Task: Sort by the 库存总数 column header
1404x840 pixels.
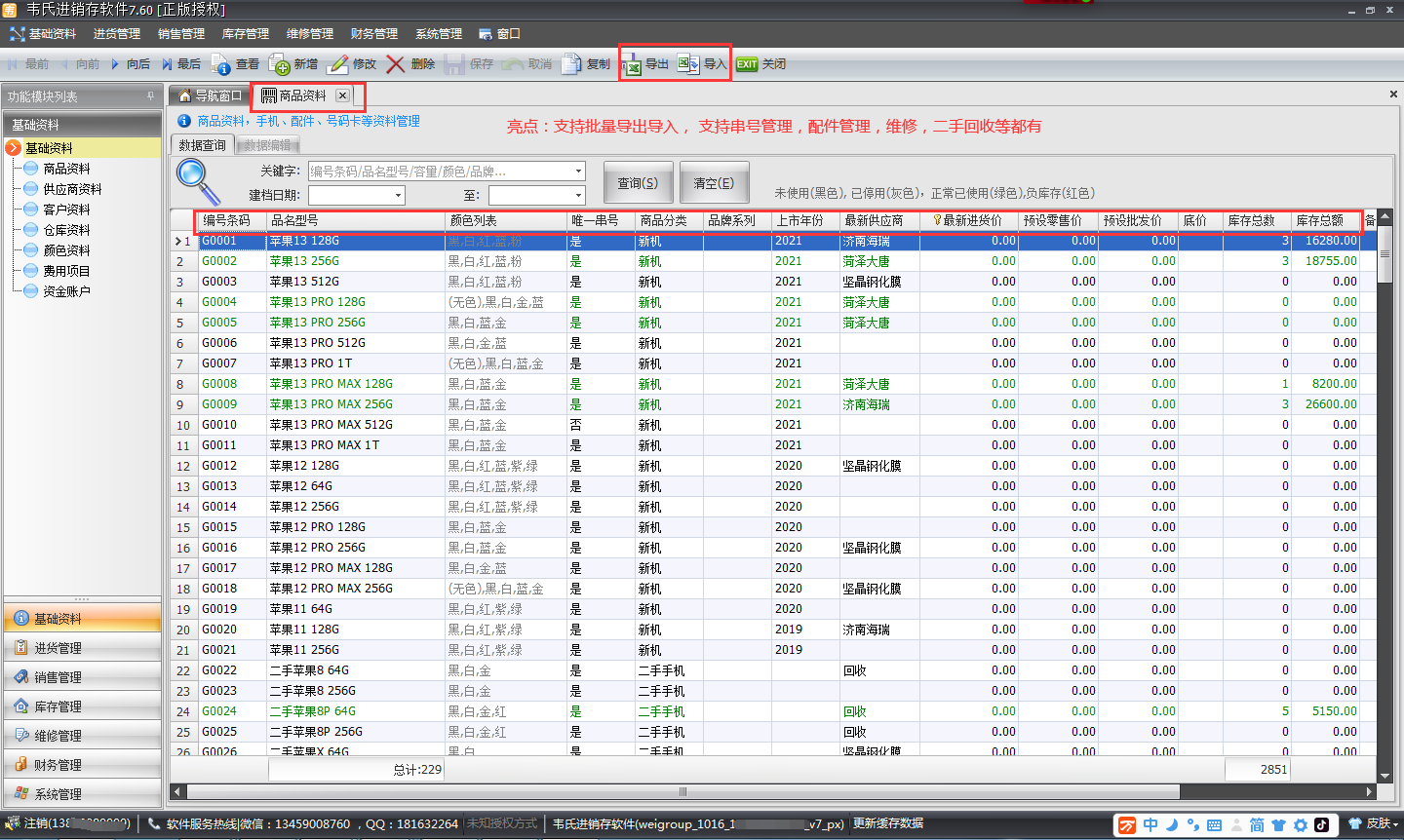Action: click(x=1257, y=221)
